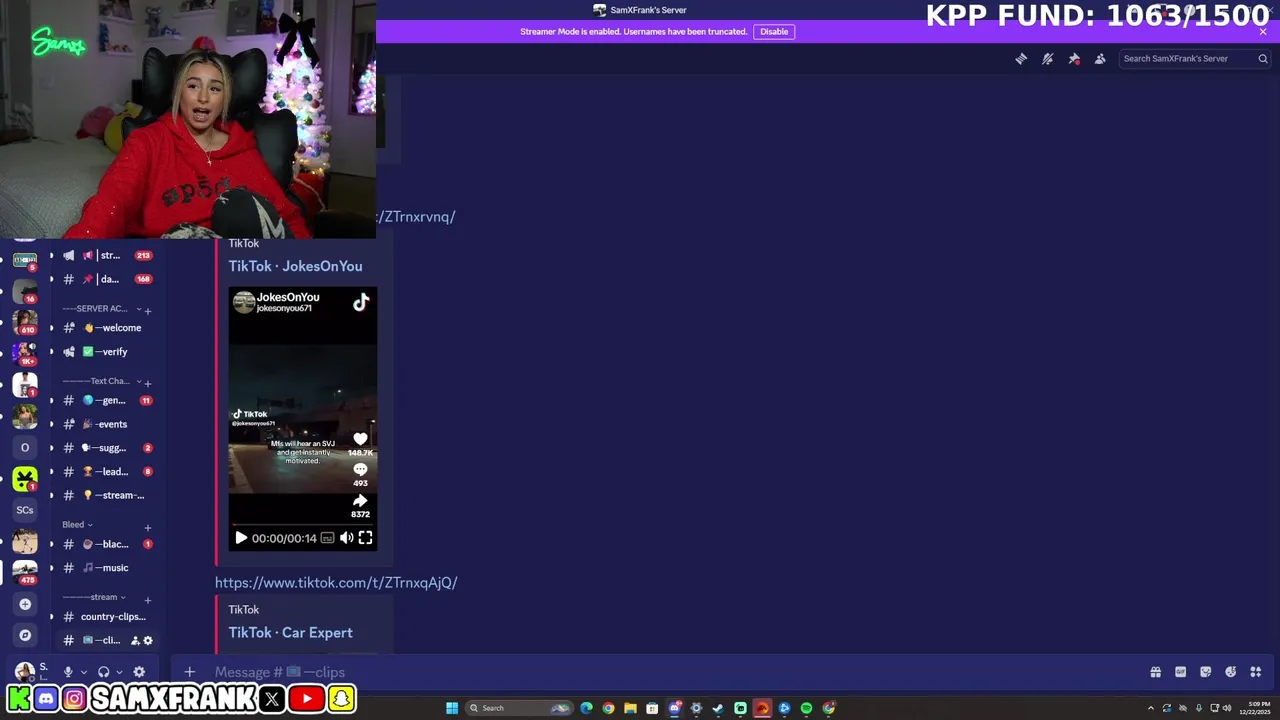Select the server icon with 610 badge
The image size is (1280, 720).
(x=25, y=322)
